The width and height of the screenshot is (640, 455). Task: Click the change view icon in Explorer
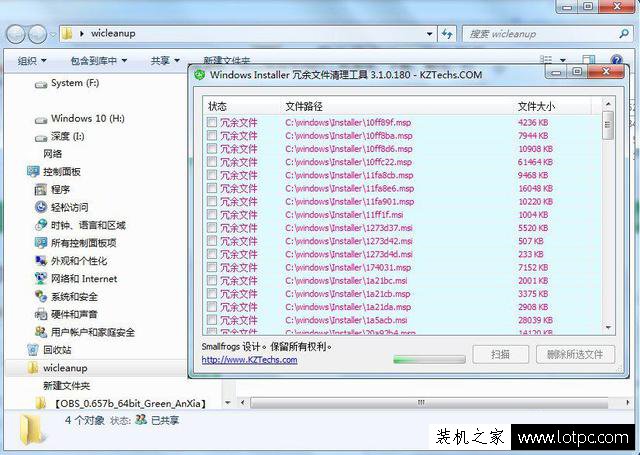tap(546, 60)
